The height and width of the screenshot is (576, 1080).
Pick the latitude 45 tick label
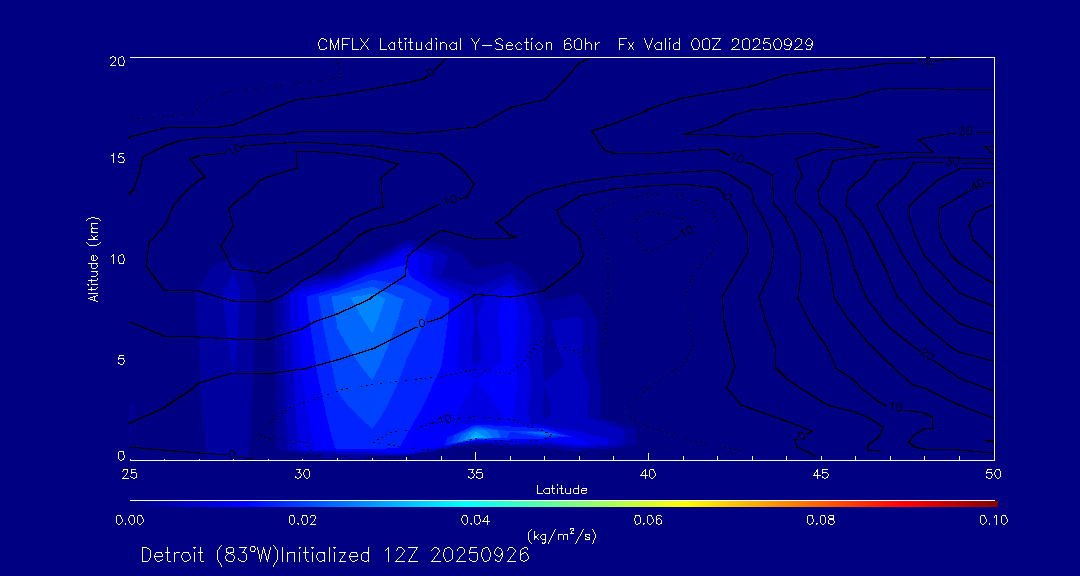[821, 472]
